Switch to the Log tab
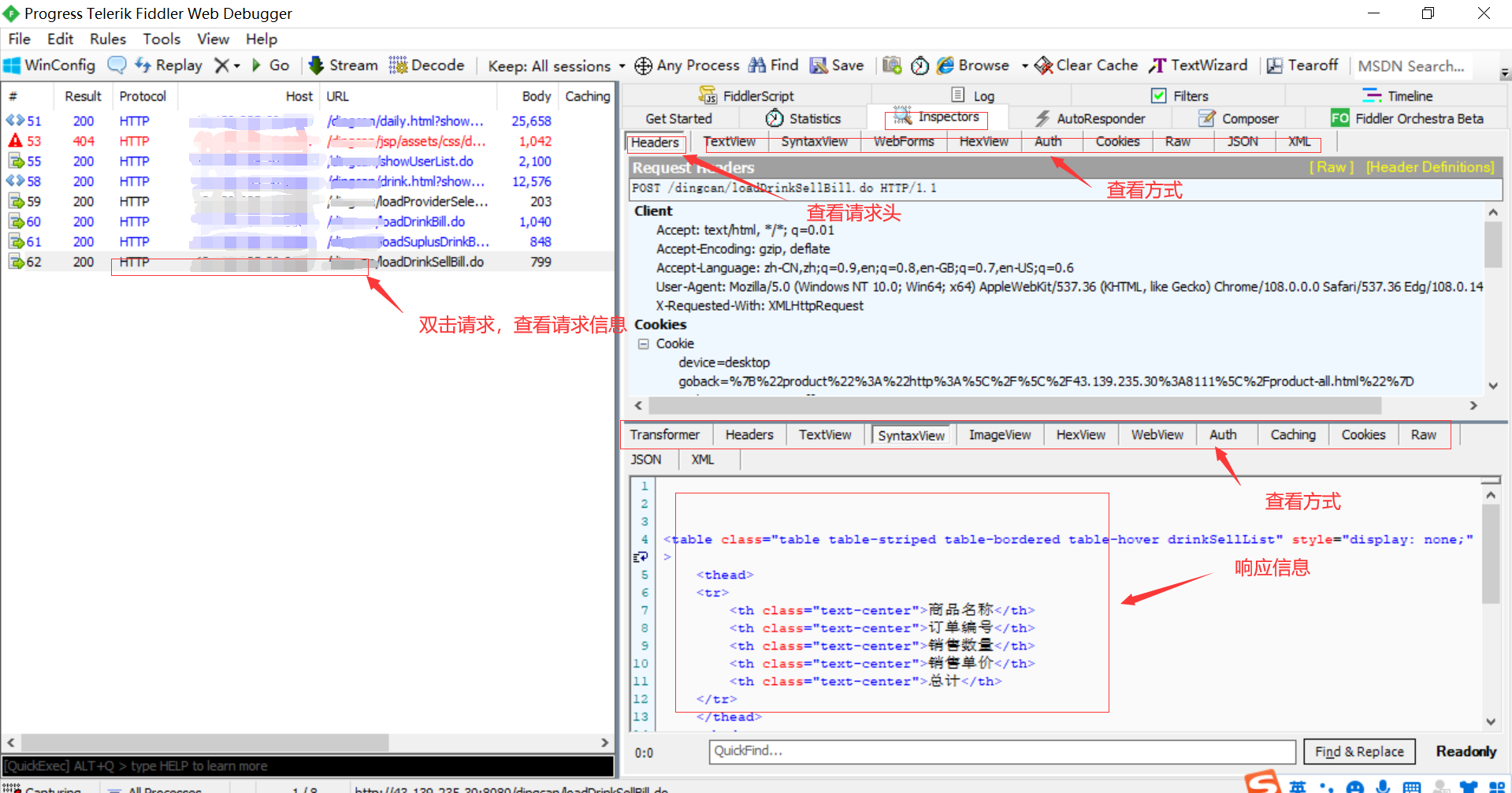The width and height of the screenshot is (1512, 793). coord(973,95)
